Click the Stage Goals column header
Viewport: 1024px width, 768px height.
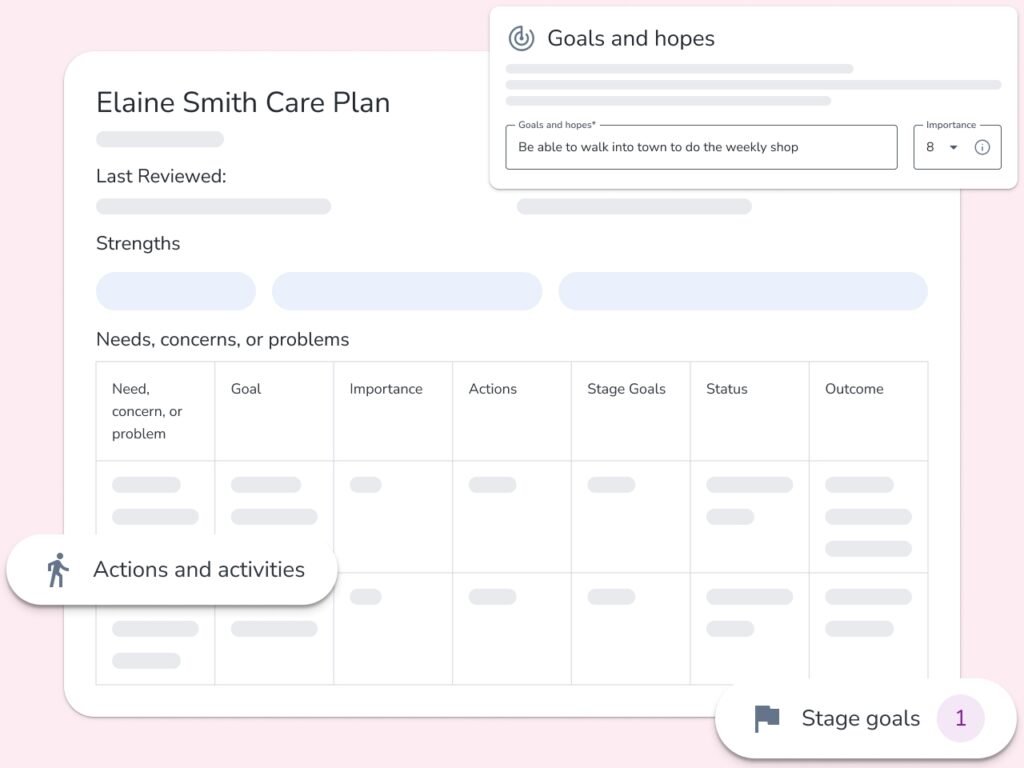coord(627,389)
